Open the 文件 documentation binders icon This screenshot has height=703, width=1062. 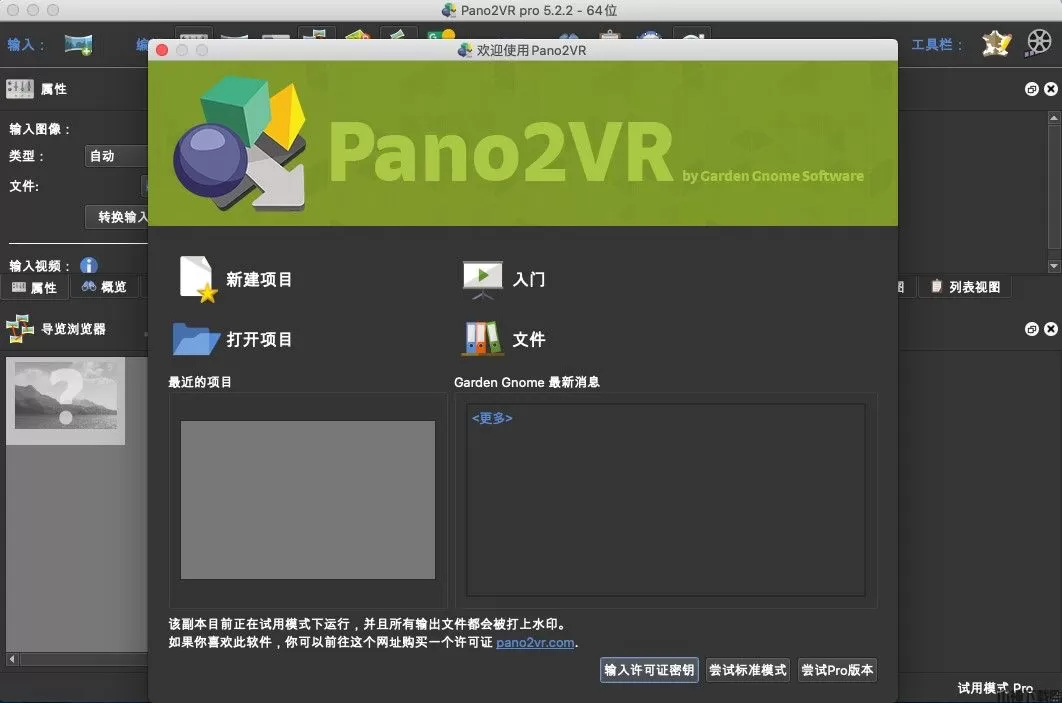[482, 339]
